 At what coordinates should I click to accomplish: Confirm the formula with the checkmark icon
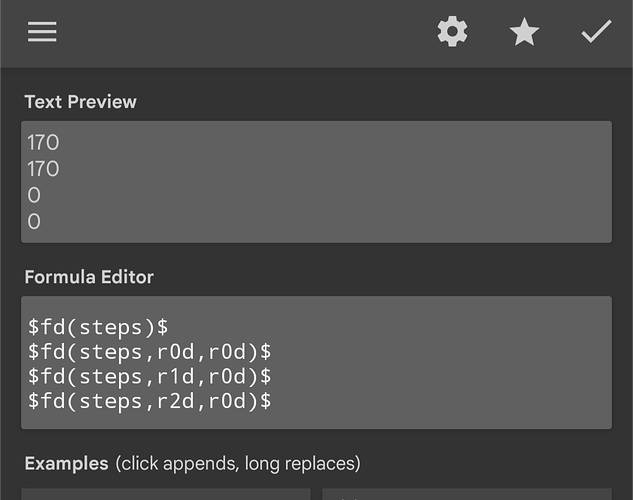596,31
